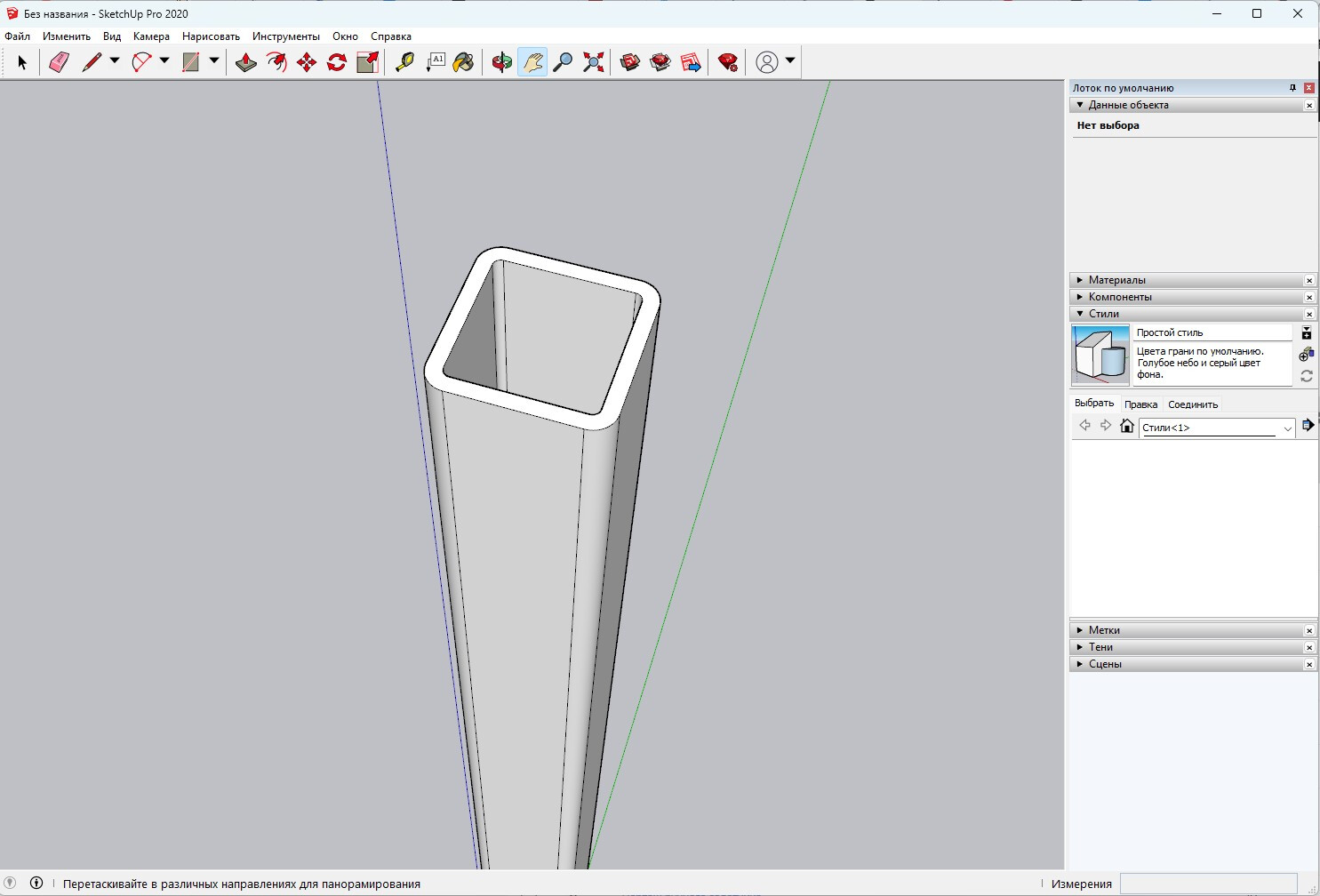Activate the Rotate tool
The image size is (1320, 896).
pos(337,62)
